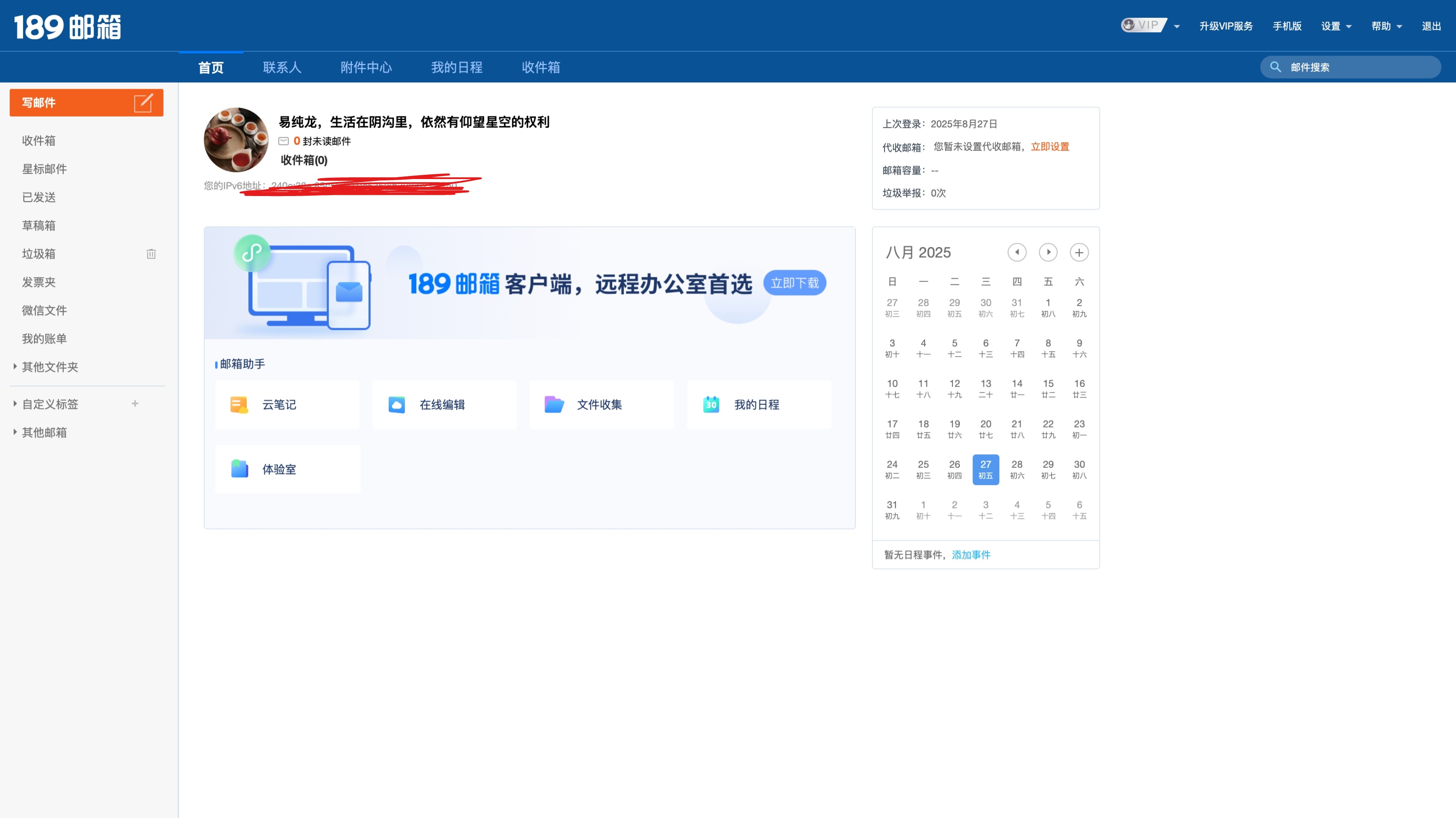Switch to the 附件中心 tab

click(x=366, y=67)
